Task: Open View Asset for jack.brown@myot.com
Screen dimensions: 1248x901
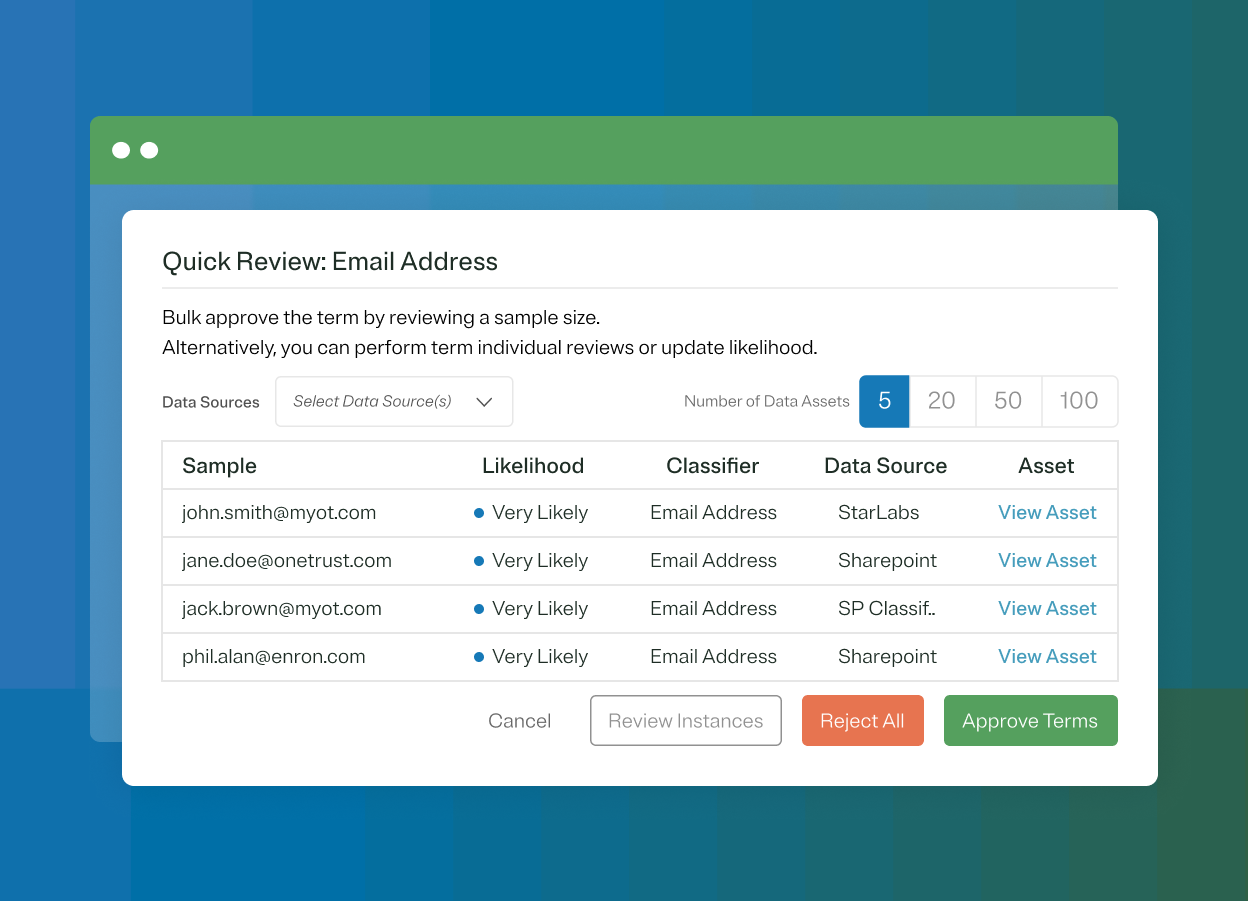Action: pos(1047,608)
